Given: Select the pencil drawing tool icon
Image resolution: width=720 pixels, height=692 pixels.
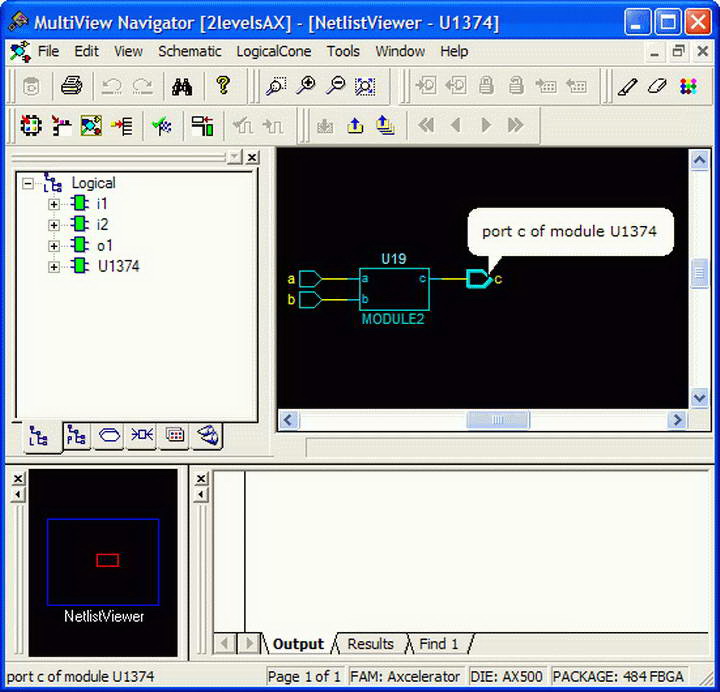Looking at the screenshot, I should click(627, 87).
